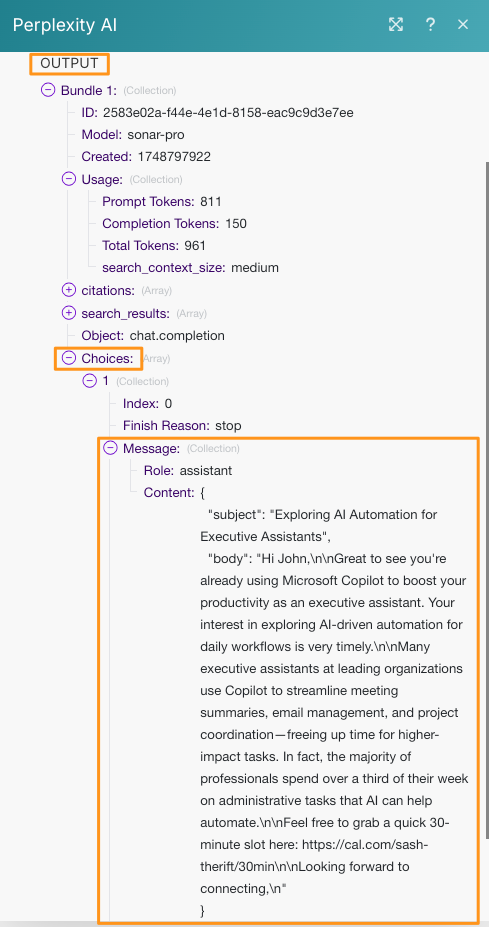The width and height of the screenshot is (489, 927).
Task: Open the help question mark icon
Action: pos(430,24)
